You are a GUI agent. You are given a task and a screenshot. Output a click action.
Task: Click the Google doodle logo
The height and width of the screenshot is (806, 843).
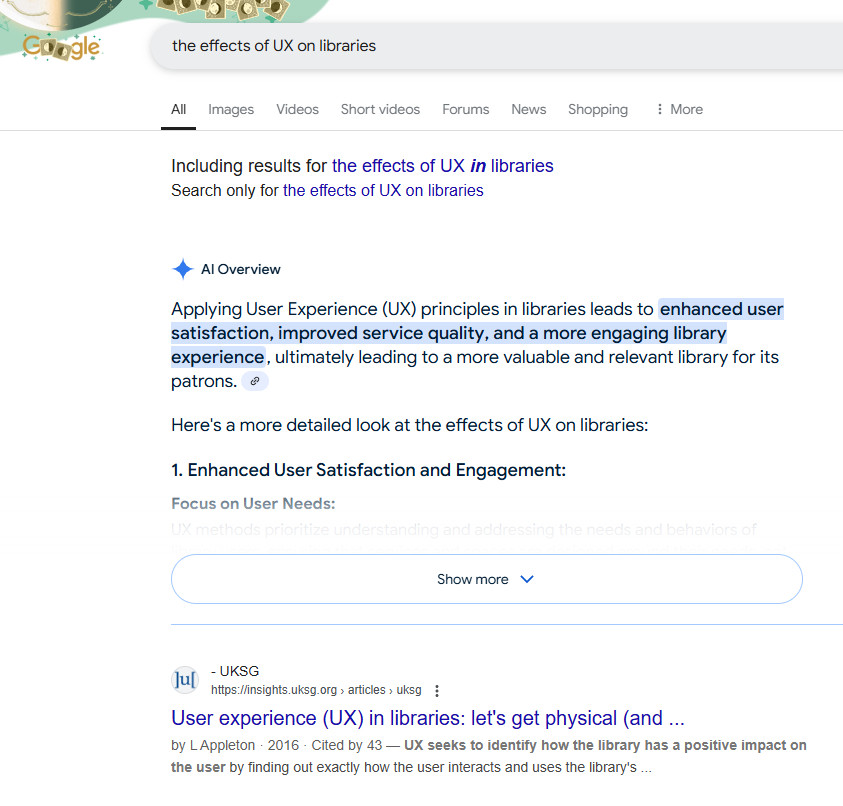tap(61, 47)
